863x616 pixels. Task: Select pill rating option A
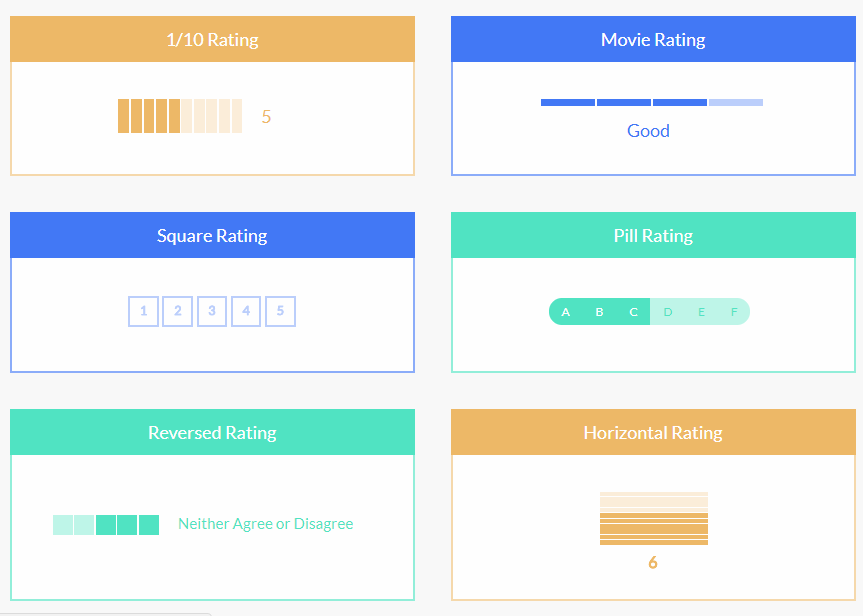[x=565, y=312]
